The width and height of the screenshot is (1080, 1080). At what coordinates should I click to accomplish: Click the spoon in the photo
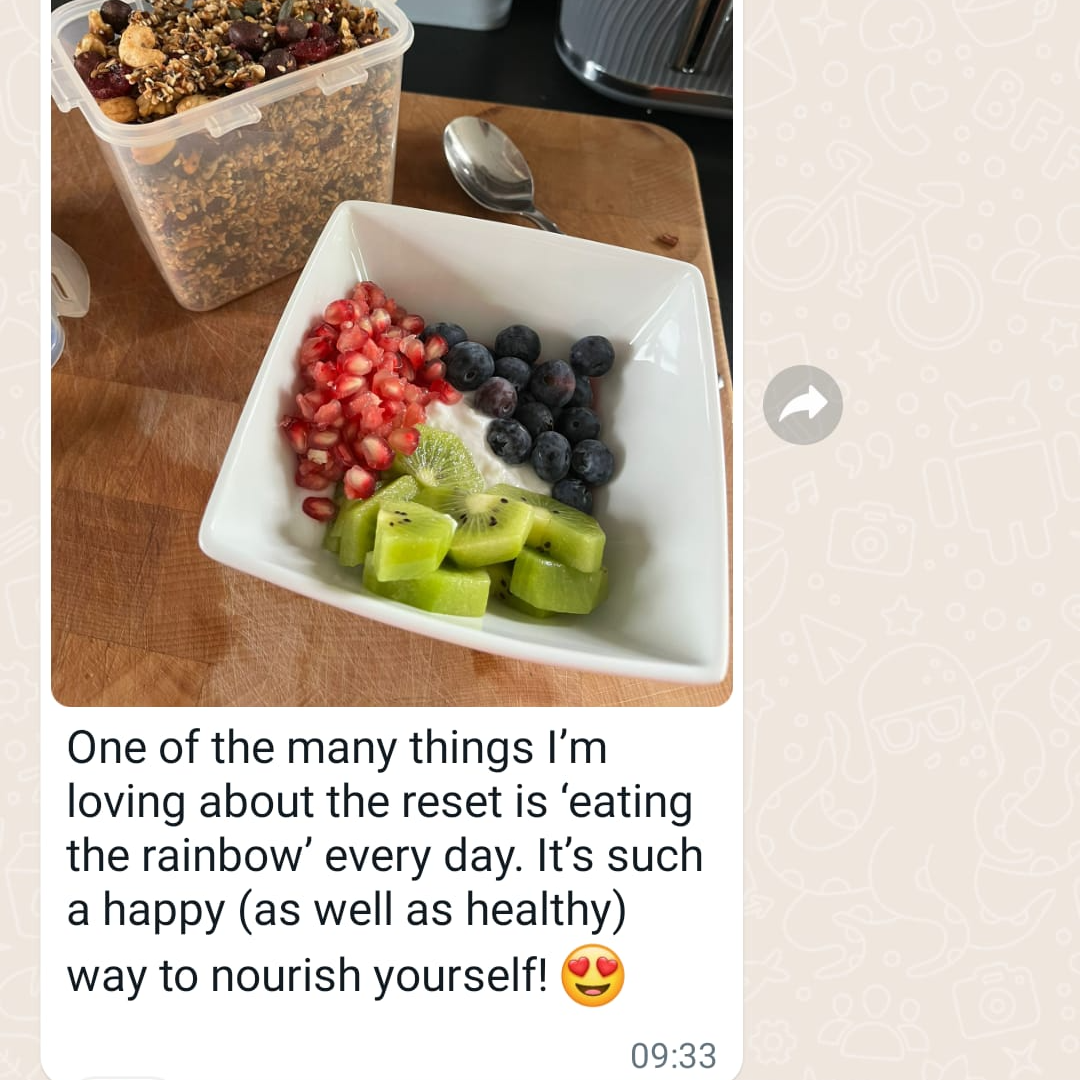(x=495, y=172)
